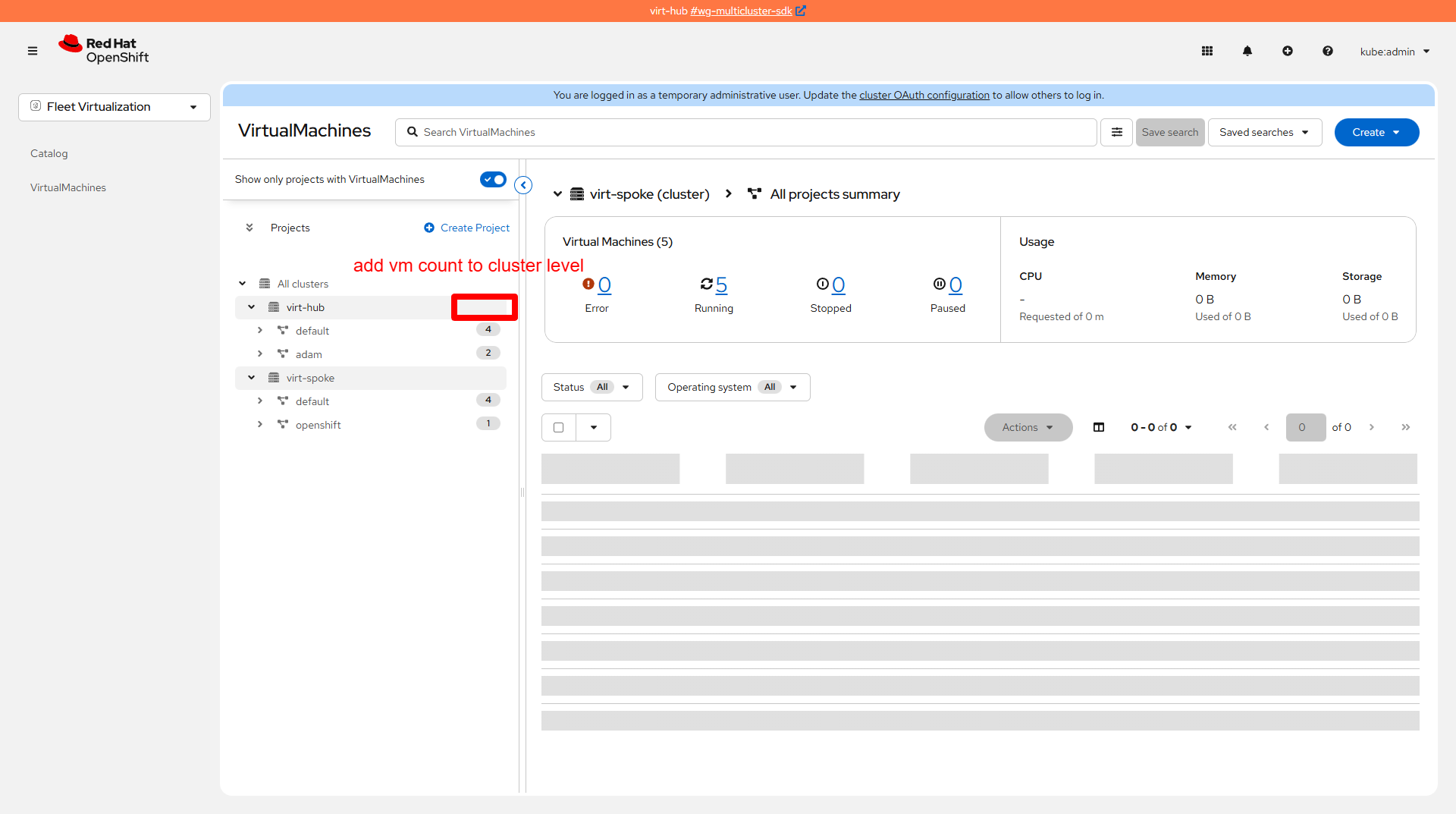Open the hamburger navigation menu
Viewport: 1456px width, 814px height.
33,51
